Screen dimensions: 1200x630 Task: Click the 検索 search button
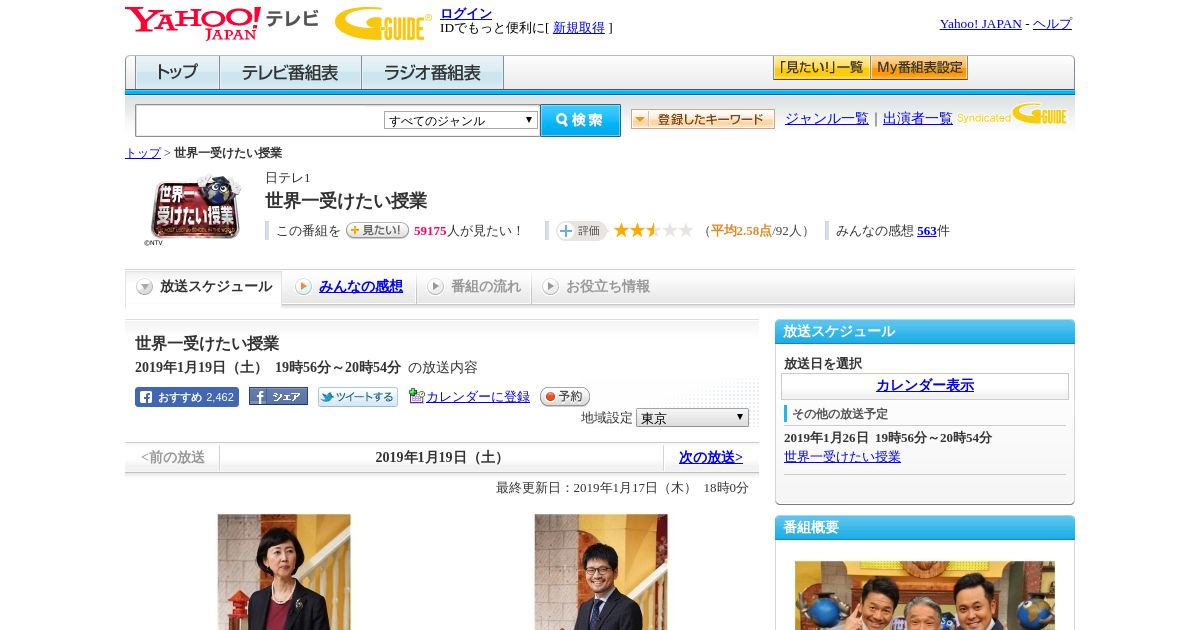(580, 120)
